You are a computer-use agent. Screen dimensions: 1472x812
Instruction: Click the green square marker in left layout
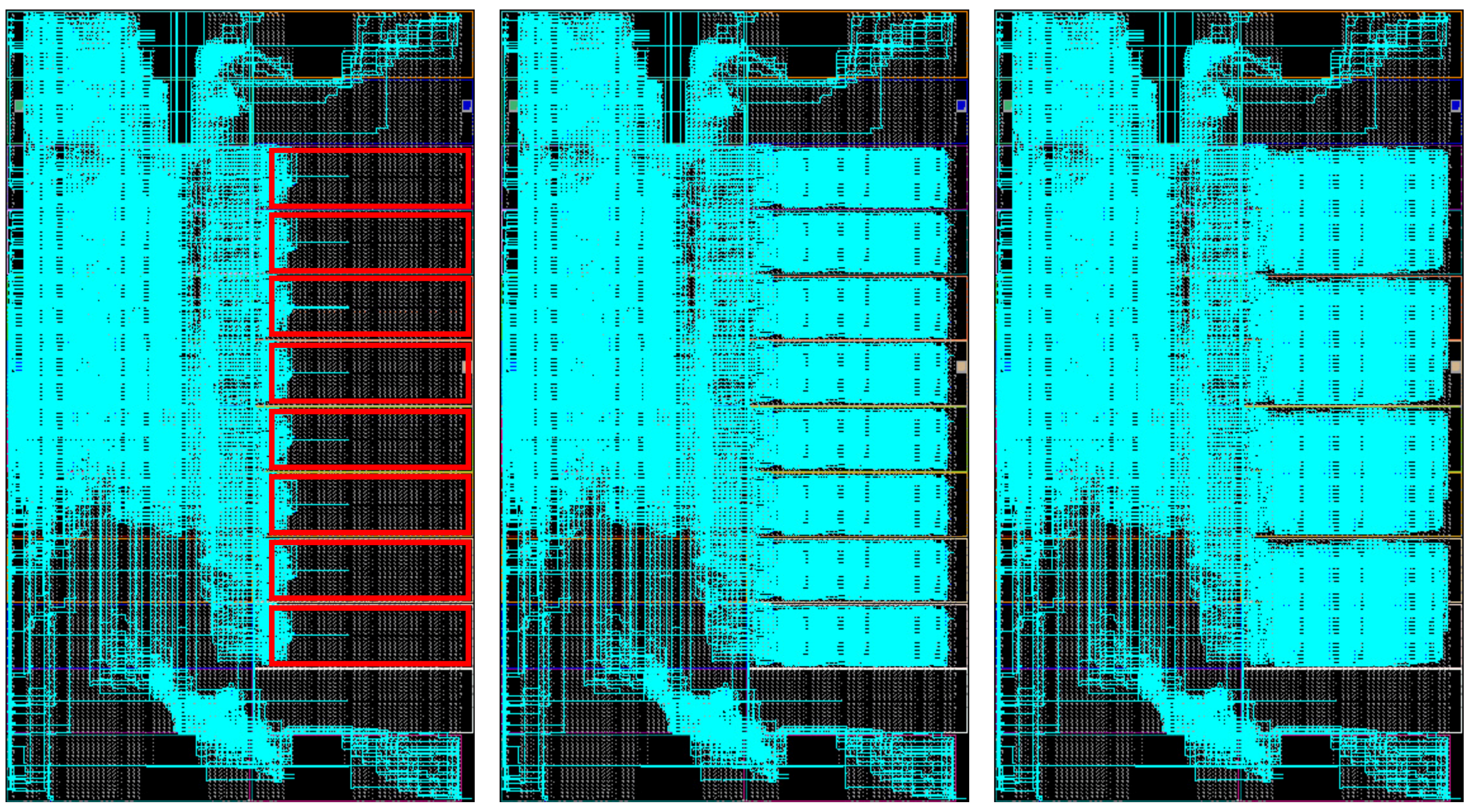pyautogui.click(x=19, y=106)
